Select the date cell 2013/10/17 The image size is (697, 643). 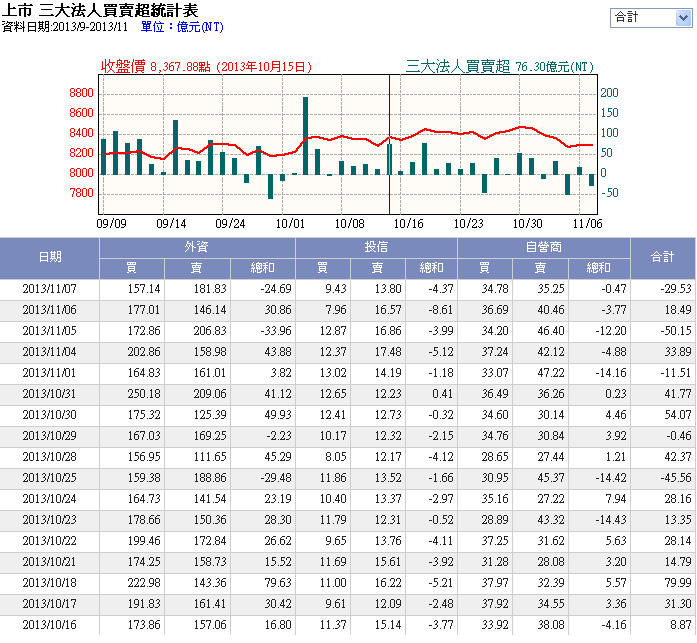[x=50, y=604]
